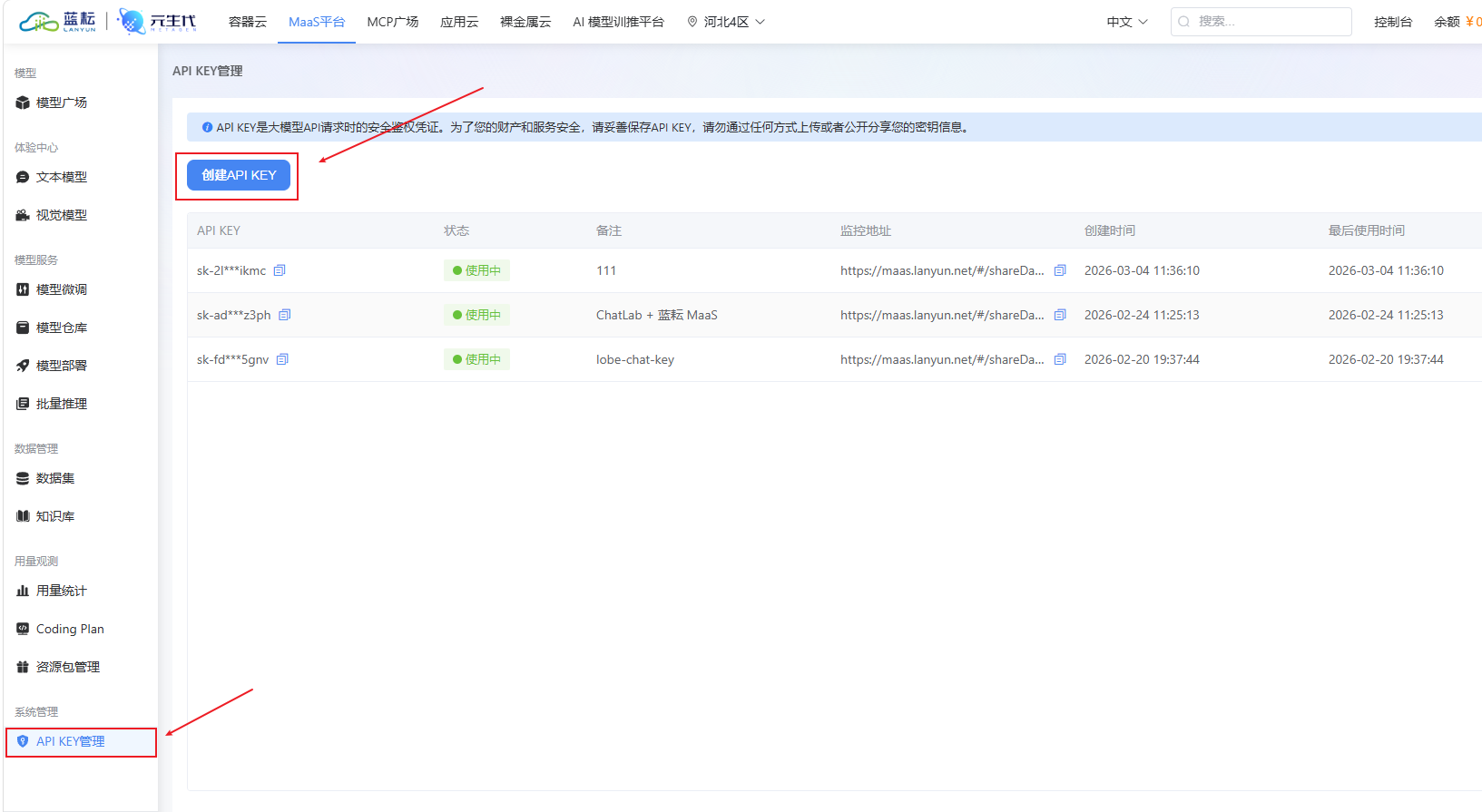Select the MaaS平台 tab
Image resolution: width=1482 pixels, height=812 pixels.
pyautogui.click(x=317, y=22)
